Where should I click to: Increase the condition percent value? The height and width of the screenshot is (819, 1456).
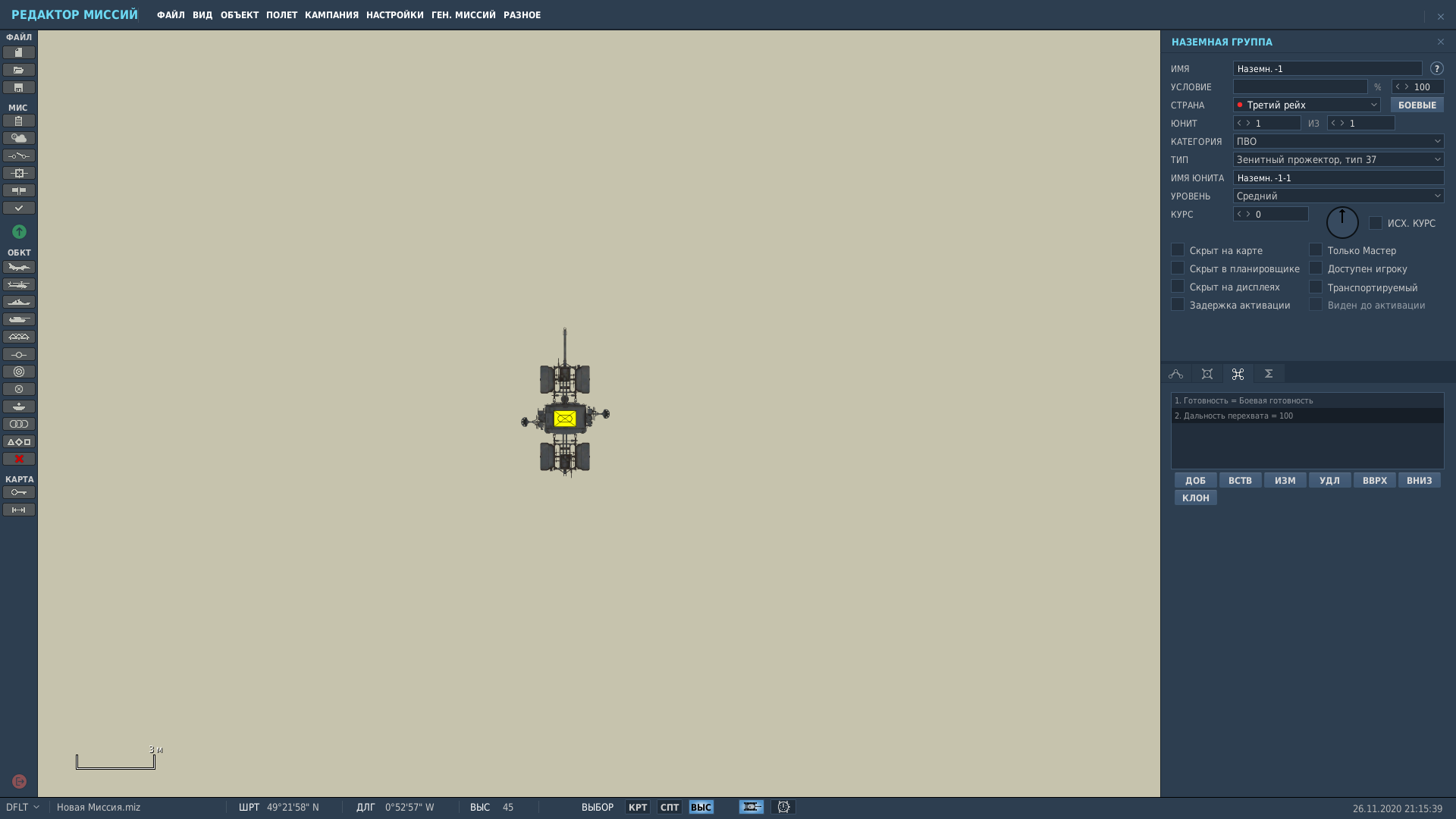pyautogui.click(x=1407, y=86)
